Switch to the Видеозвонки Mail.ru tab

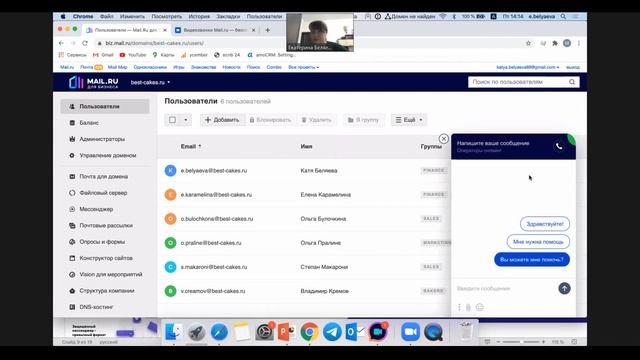click(215, 30)
